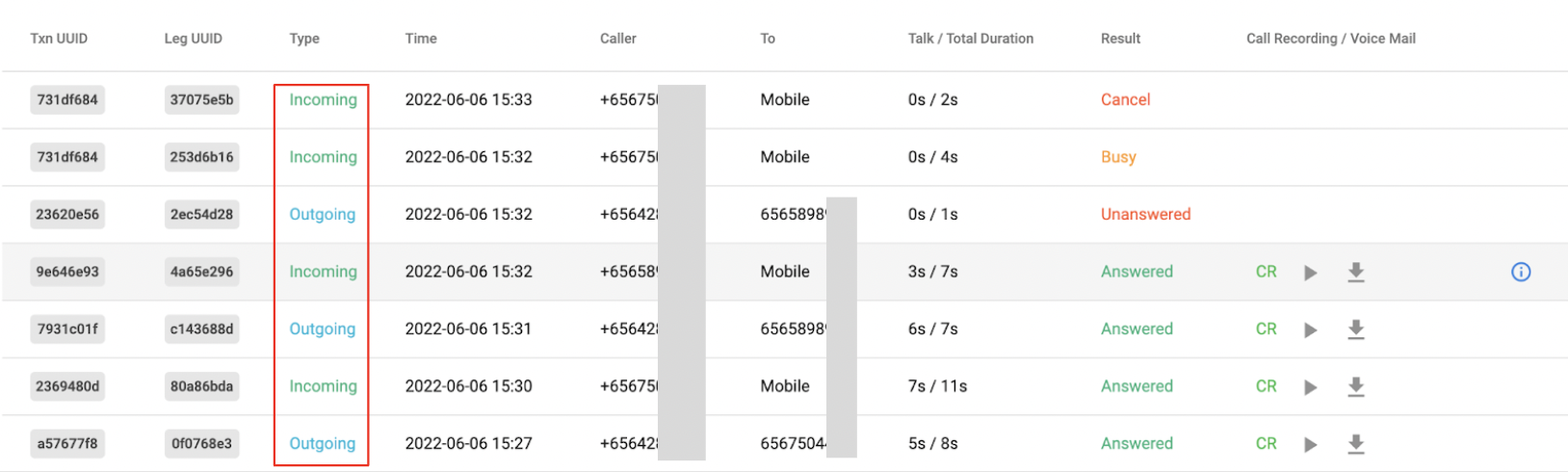Viewport: 1568px width, 472px height.
Task: Download recording of 15:27 outgoing call
Action: click(x=1356, y=444)
